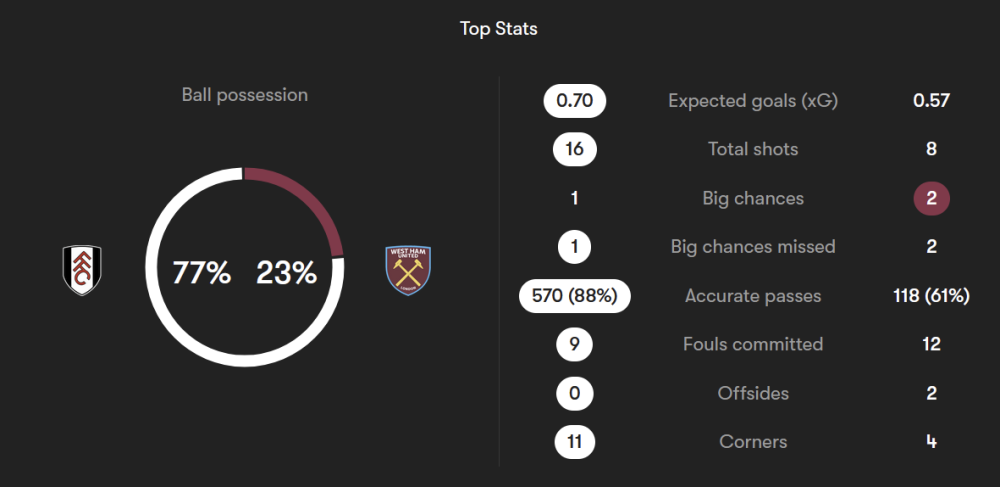
Task: Click the Top Stats heading
Action: click(x=498, y=29)
